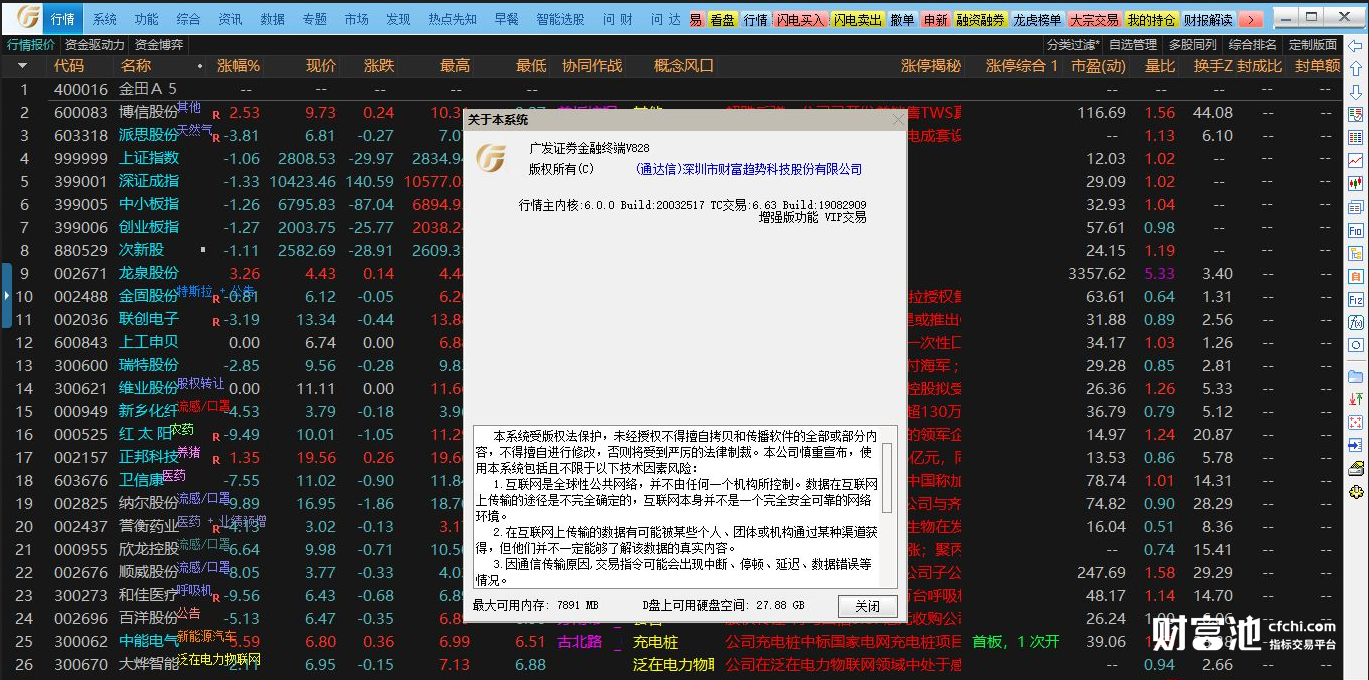Click 自选管理 option
Viewport: 1369px width, 680px height.
1132,45
